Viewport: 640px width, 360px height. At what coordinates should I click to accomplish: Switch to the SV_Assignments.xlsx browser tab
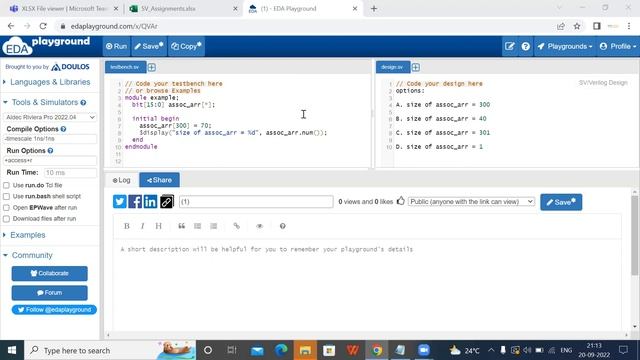click(182, 9)
